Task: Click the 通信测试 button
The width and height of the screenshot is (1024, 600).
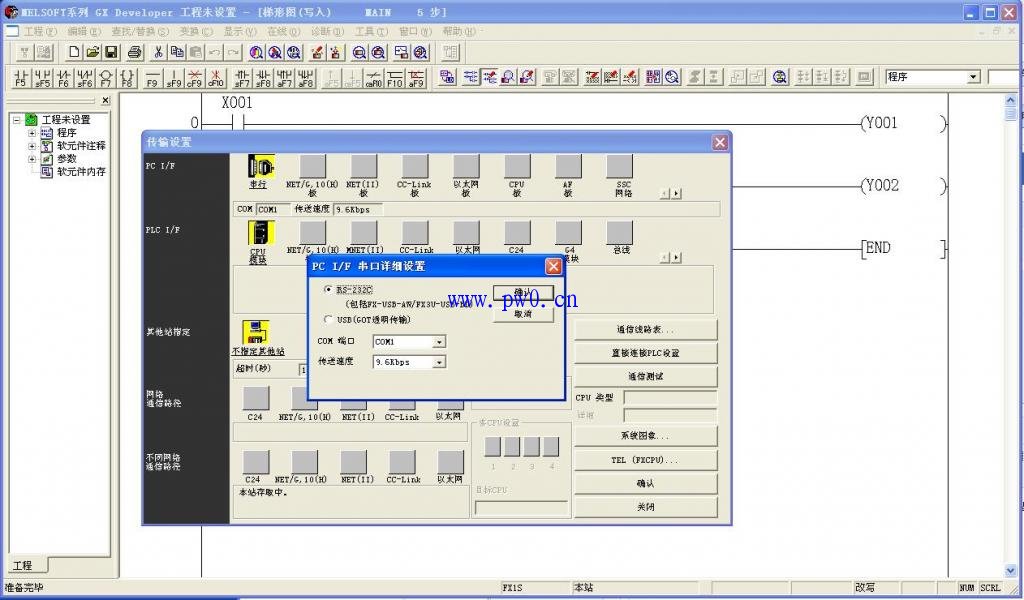Action: point(645,377)
